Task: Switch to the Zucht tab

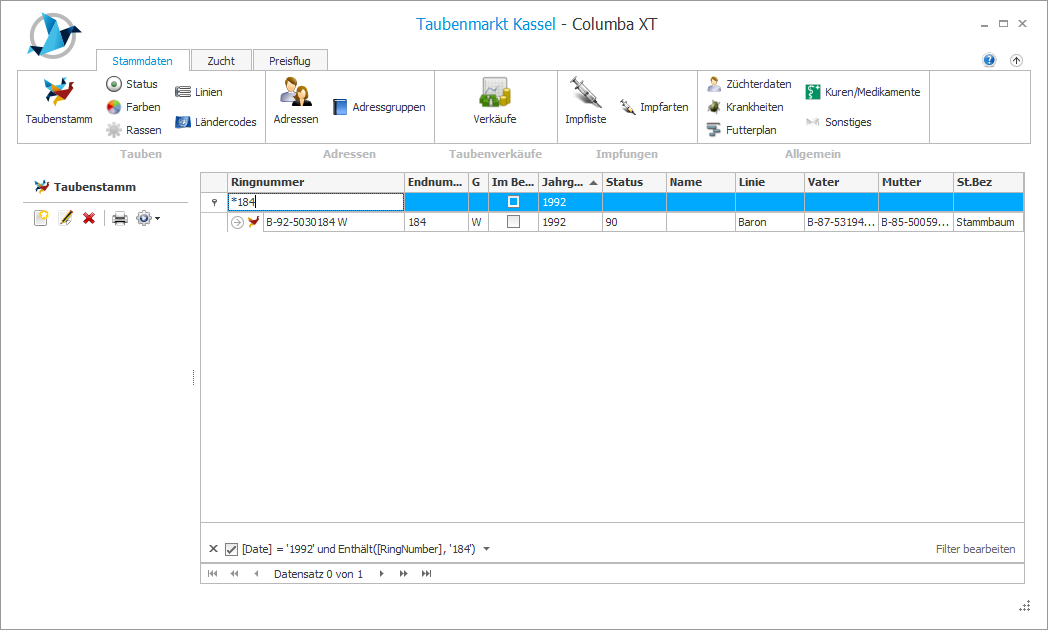Action: [x=221, y=61]
